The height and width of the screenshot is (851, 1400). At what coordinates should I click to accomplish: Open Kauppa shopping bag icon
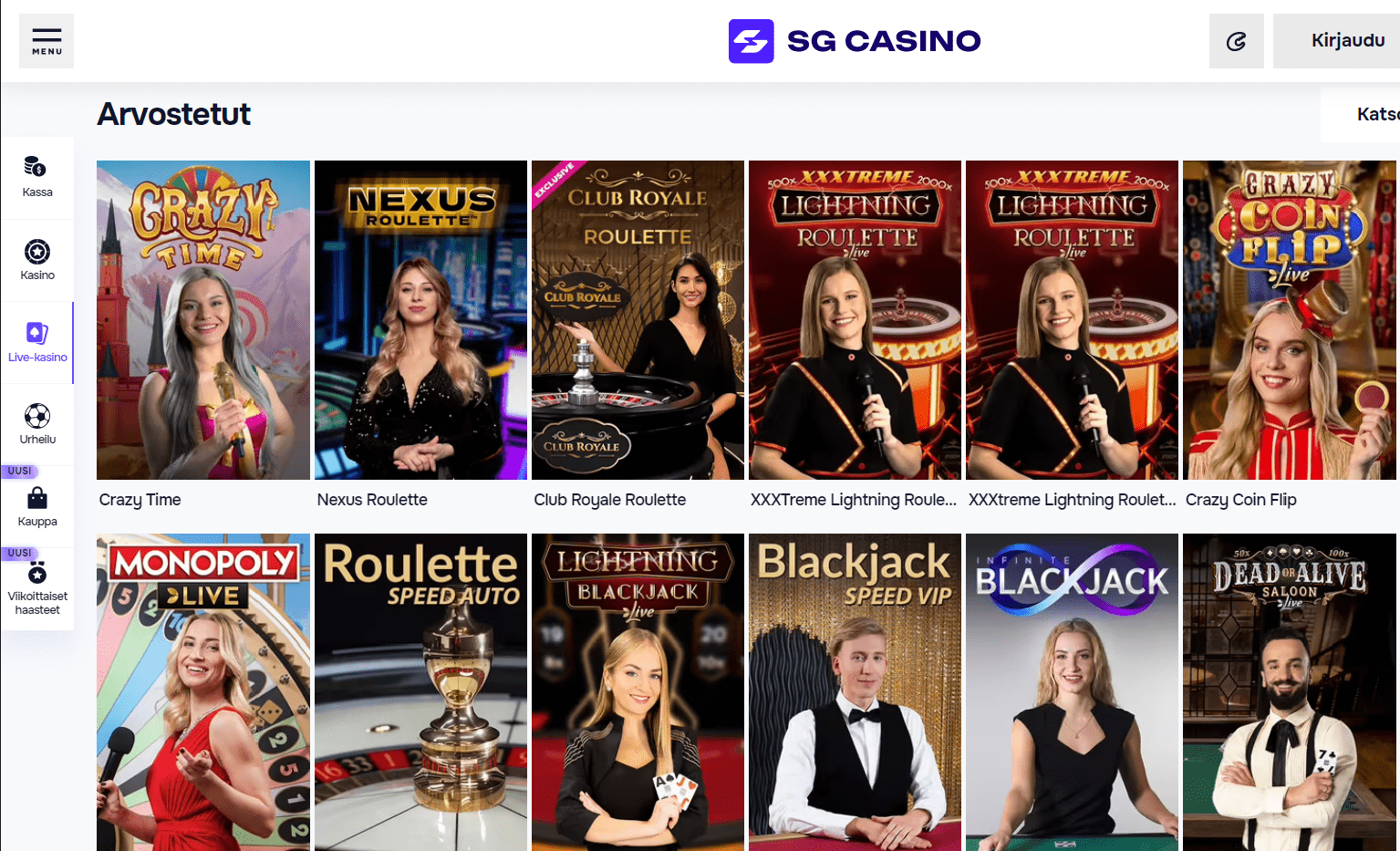37,498
